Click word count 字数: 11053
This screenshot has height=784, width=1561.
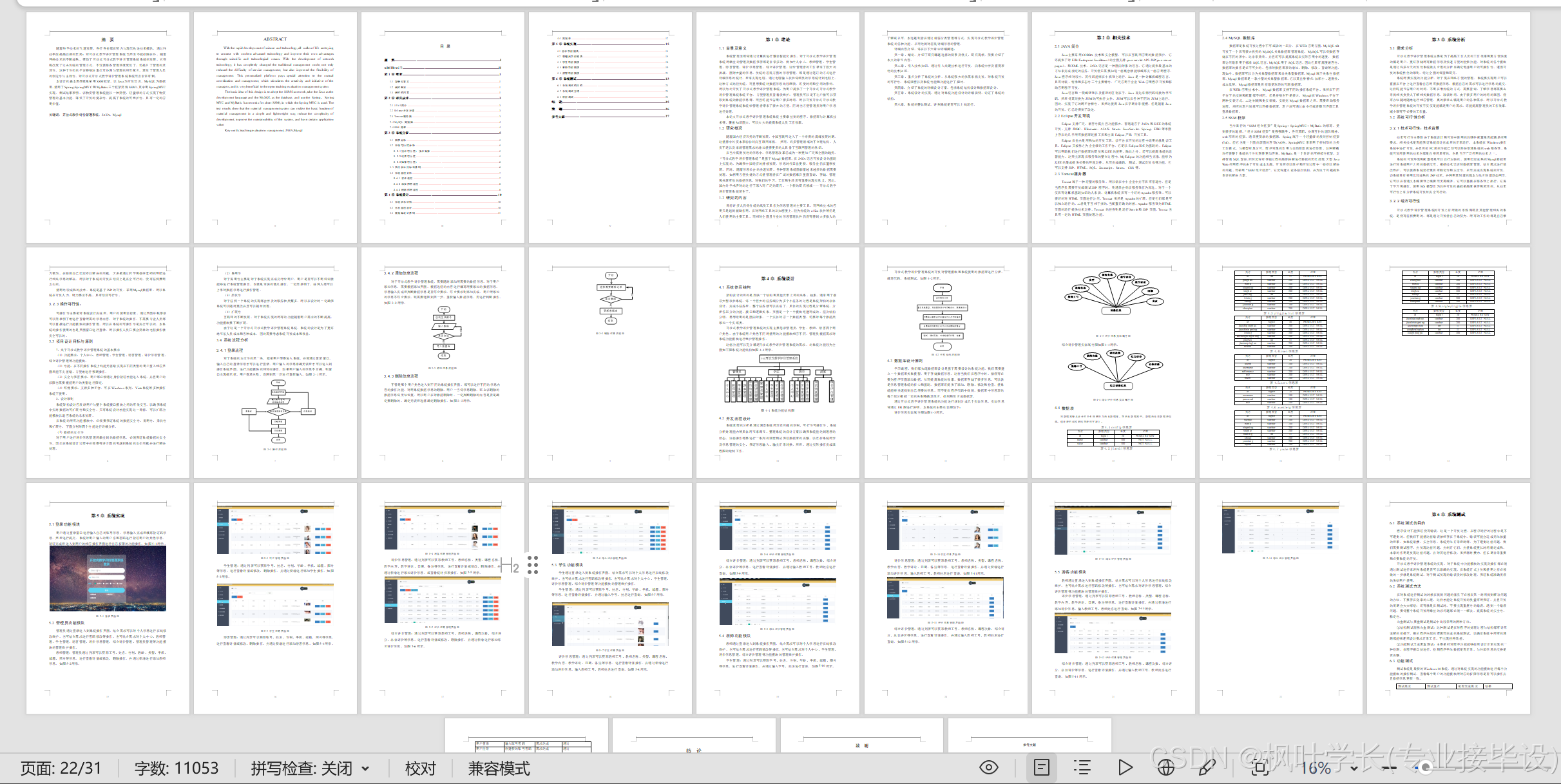click(177, 768)
